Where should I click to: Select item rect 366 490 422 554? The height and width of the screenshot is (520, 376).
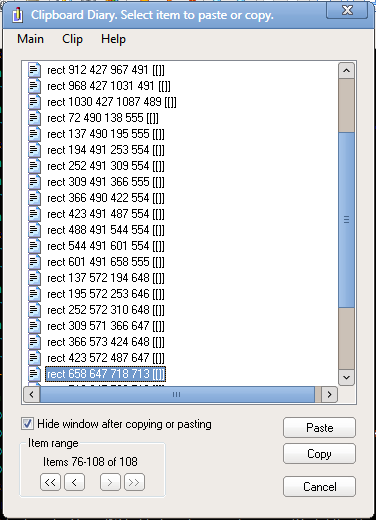(x=106, y=198)
